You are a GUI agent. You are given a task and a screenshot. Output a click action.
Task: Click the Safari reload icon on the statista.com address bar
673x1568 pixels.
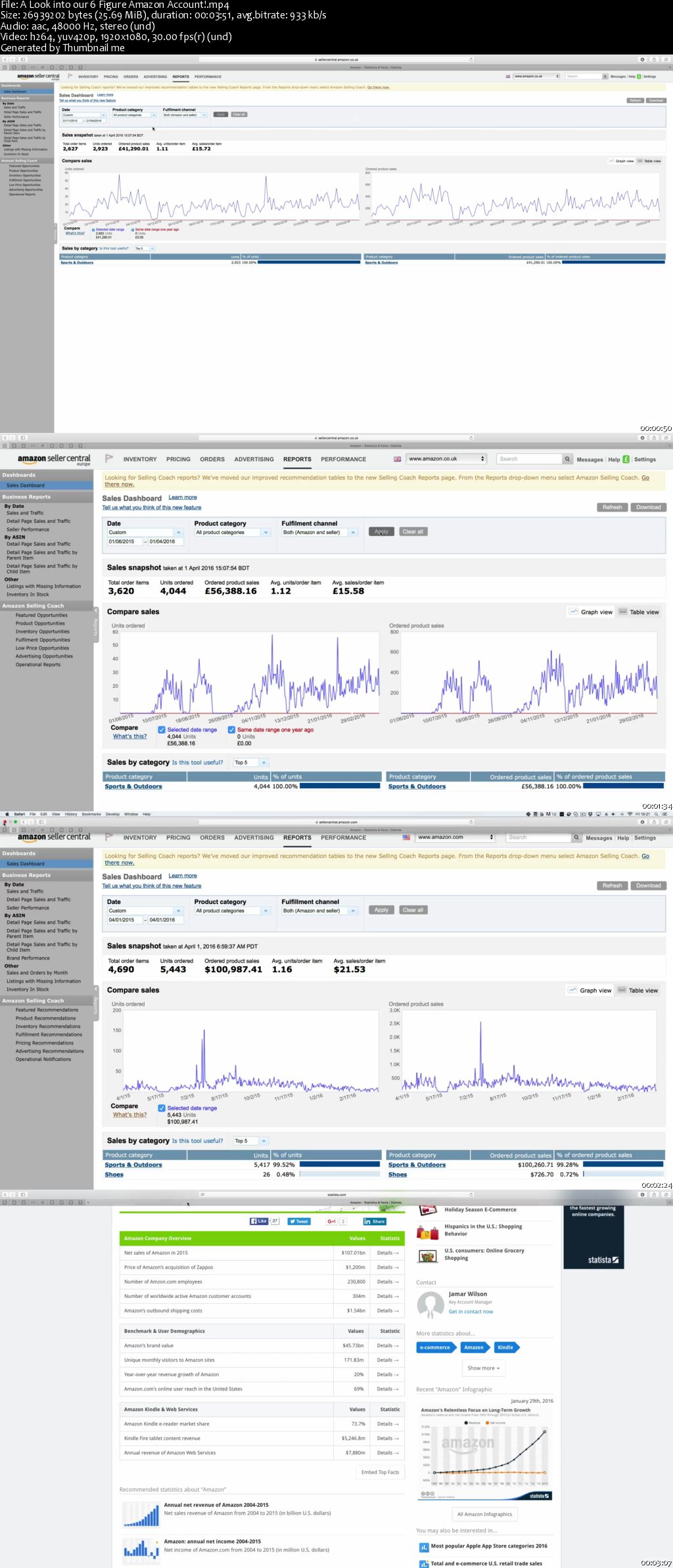471,1194
